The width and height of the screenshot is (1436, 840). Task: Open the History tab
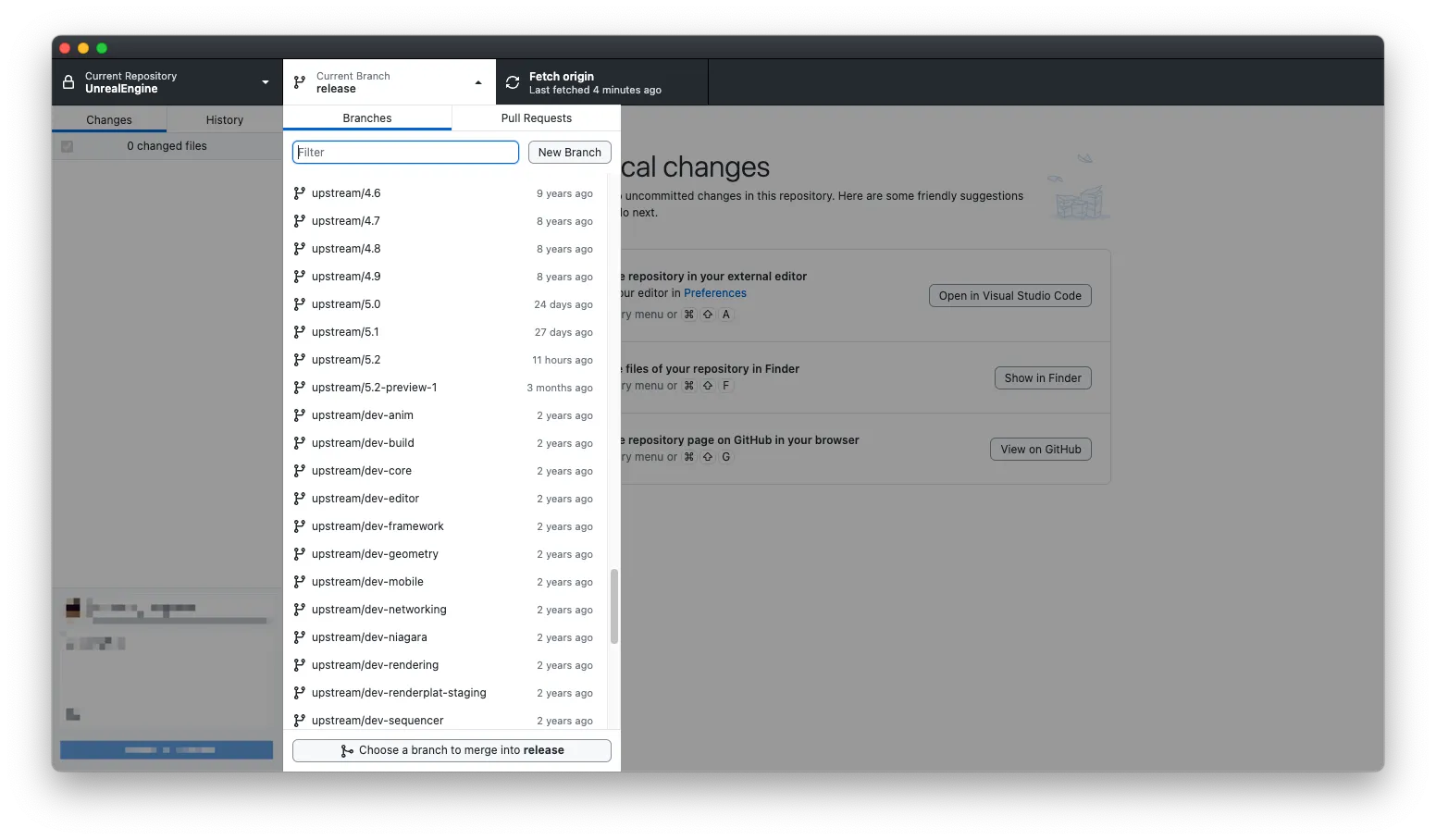tap(224, 120)
